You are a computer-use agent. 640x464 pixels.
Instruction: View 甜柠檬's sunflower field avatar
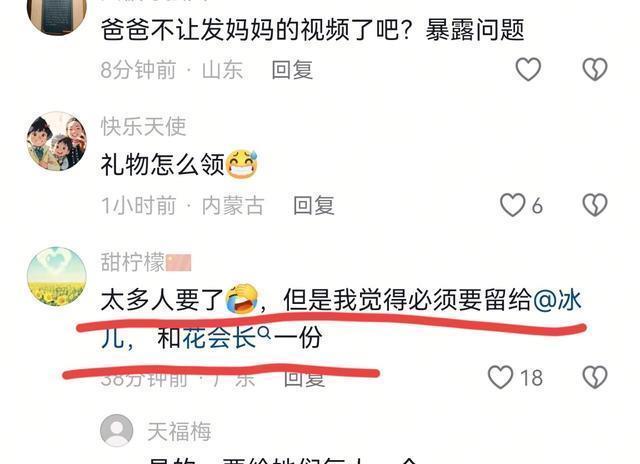(x=57, y=276)
